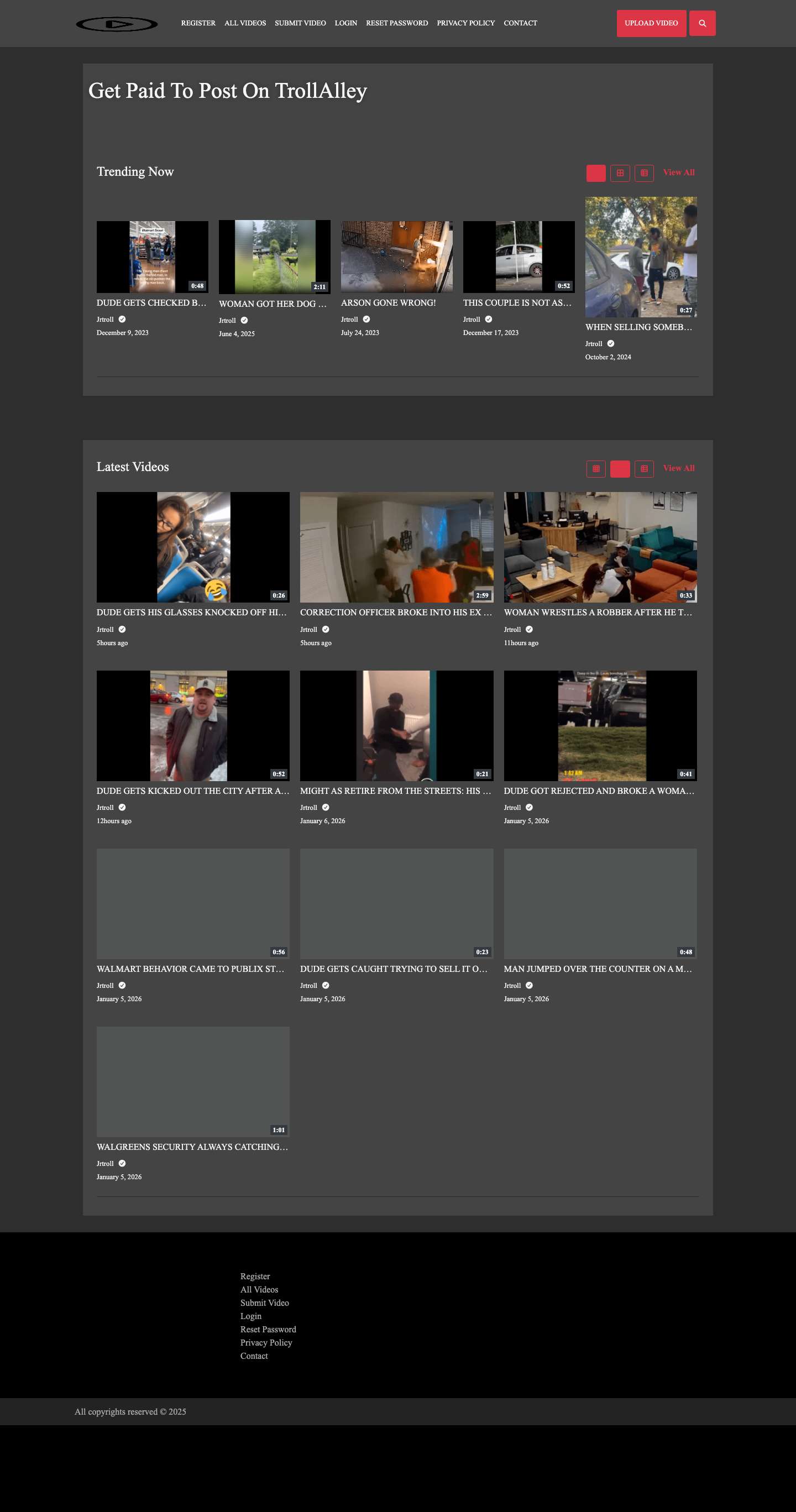Screen dimensions: 796x1512
Task: Click the "CORRECTION OFFICER BROKE INTO HIS EX" title
Action: pos(396,612)
